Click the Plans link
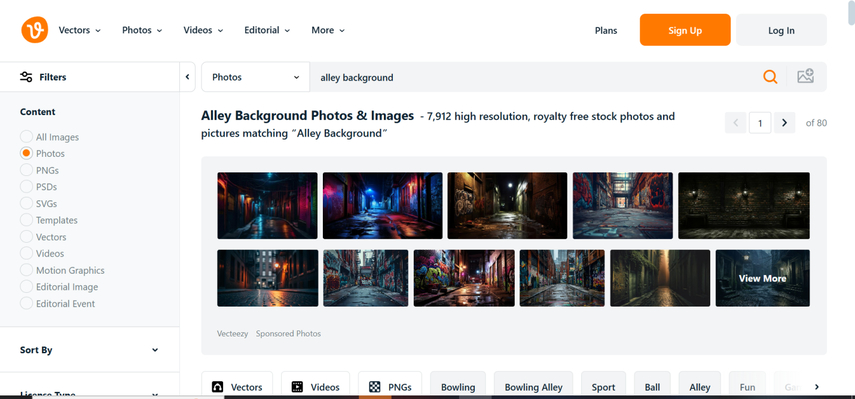 pyautogui.click(x=606, y=31)
